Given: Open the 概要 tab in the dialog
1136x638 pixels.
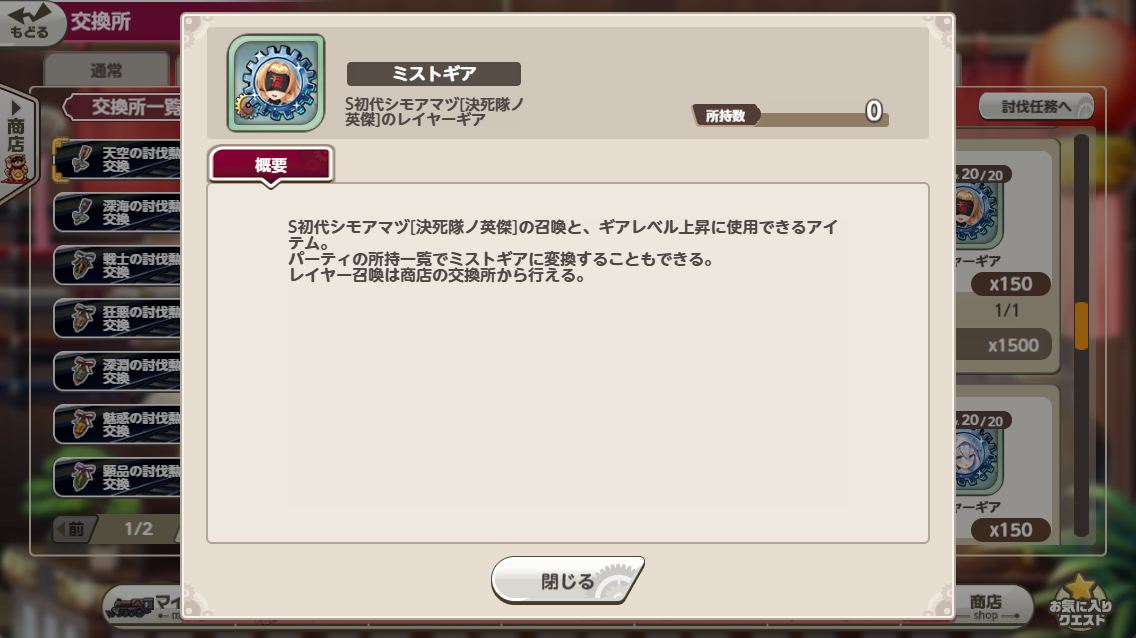Looking at the screenshot, I should pyautogui.click(x=271, y=164).
